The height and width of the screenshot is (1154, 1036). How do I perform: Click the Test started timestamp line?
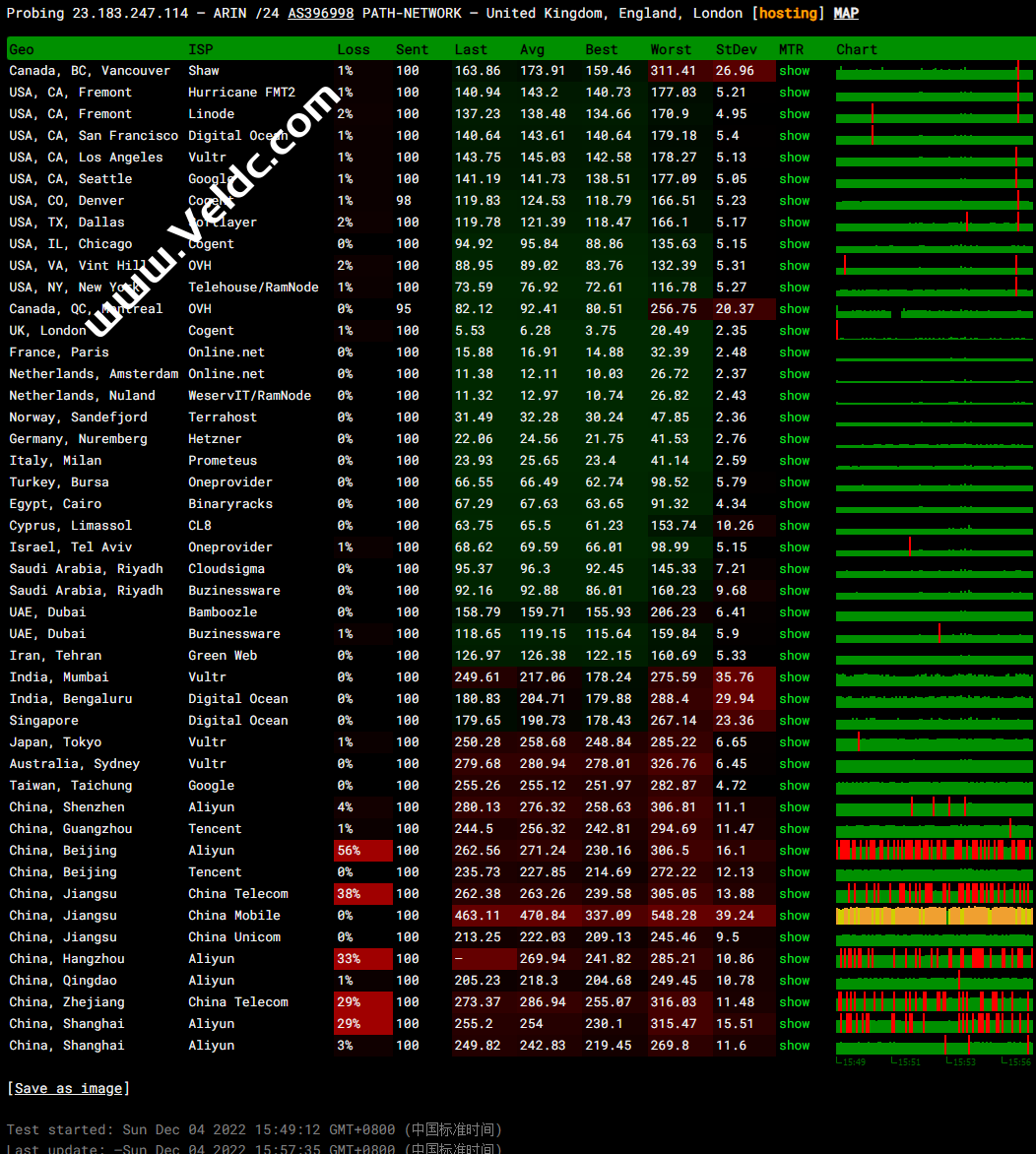pyautogui.click(x=254, y=1129)
